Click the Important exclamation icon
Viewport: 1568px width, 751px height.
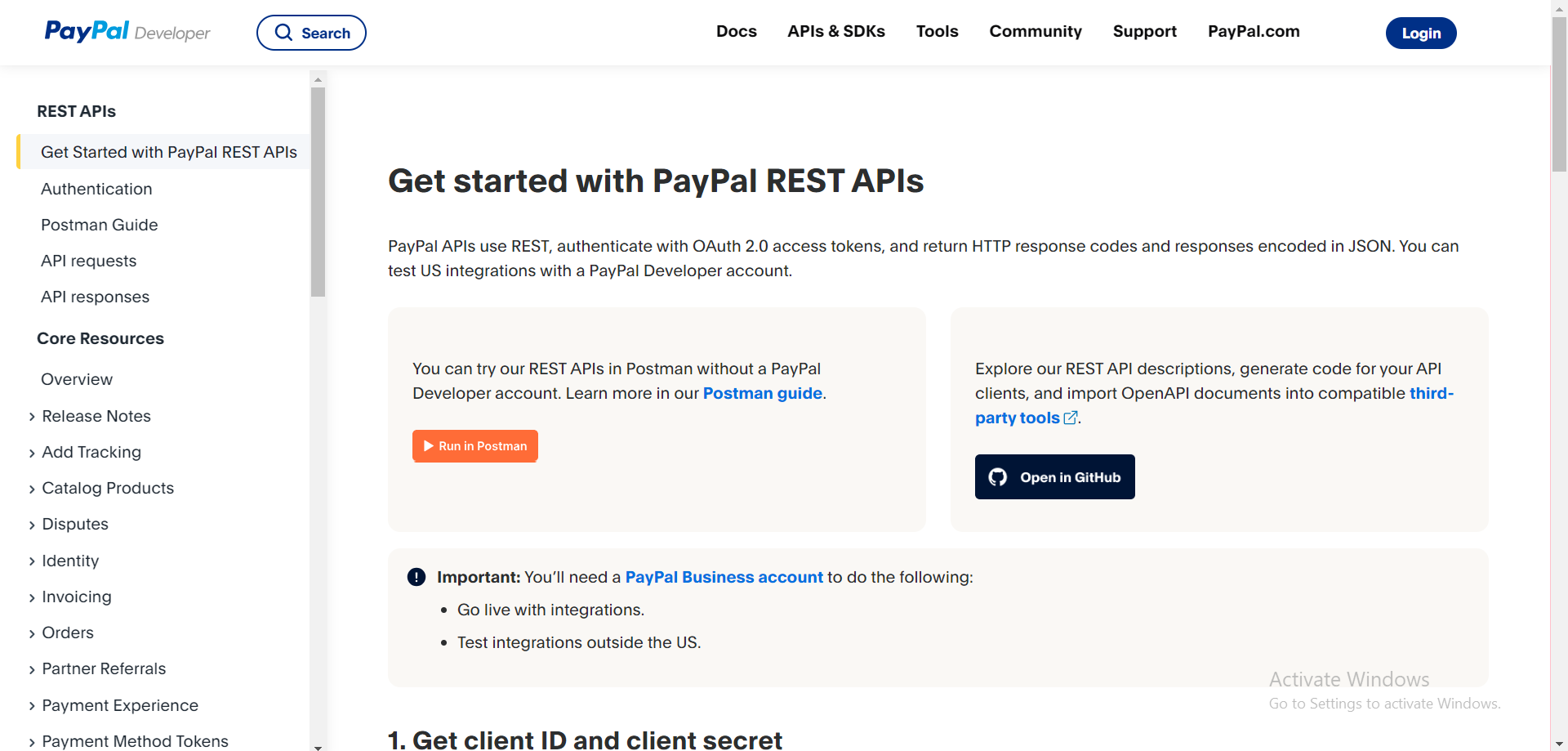(x=416, y=577)
